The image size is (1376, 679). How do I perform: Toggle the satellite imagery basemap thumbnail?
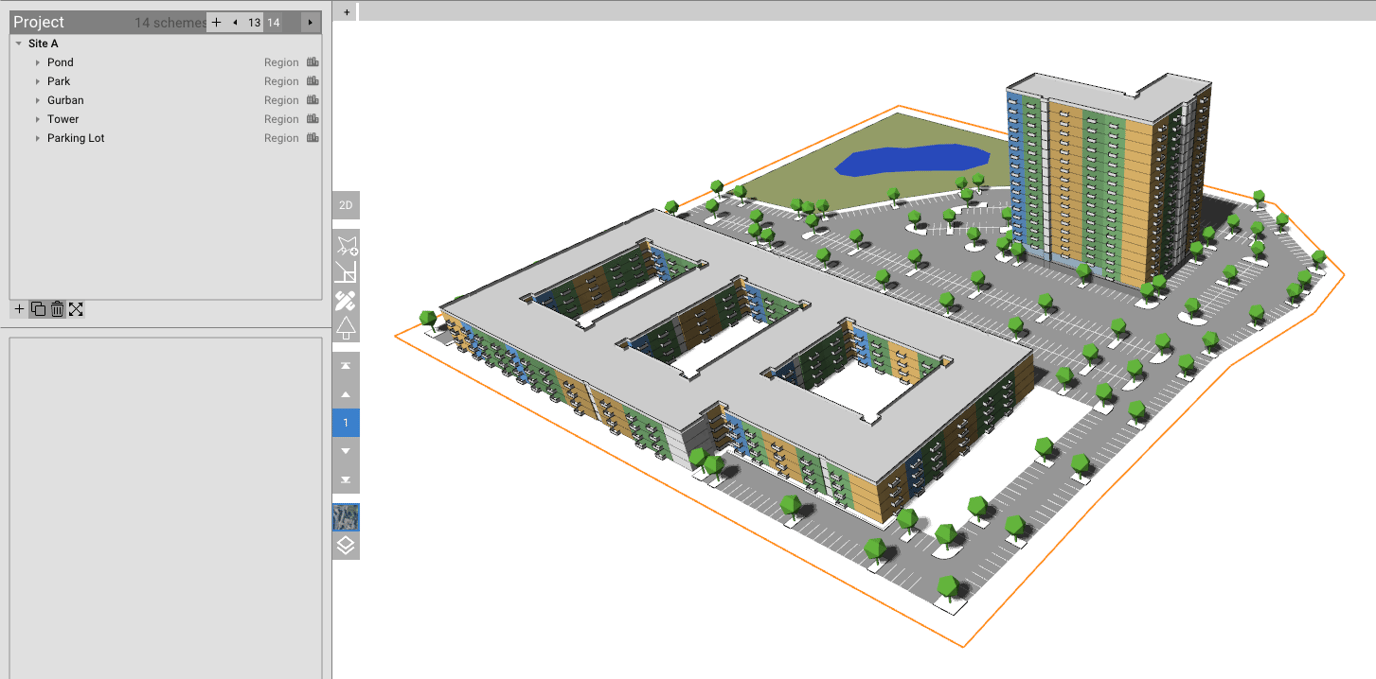coord(346,518)
